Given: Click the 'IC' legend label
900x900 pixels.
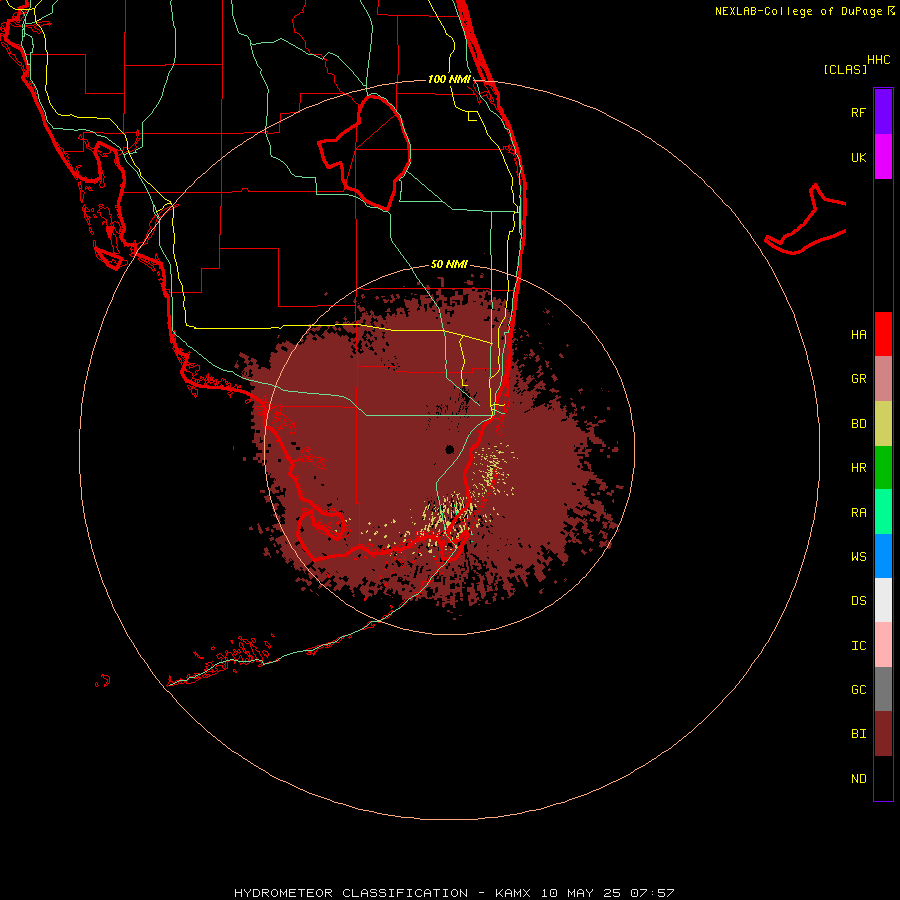Looking at the screenshot, I should point(858,646).
